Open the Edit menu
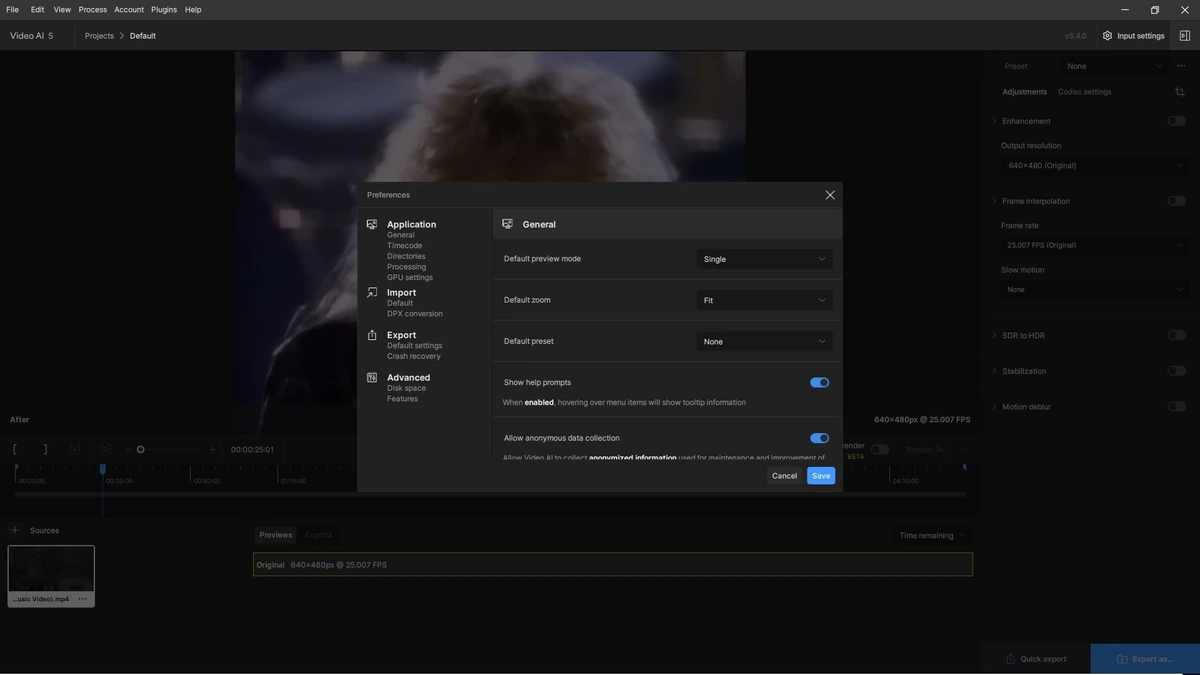Screen dimensions: 1200x675 [37, 10]
